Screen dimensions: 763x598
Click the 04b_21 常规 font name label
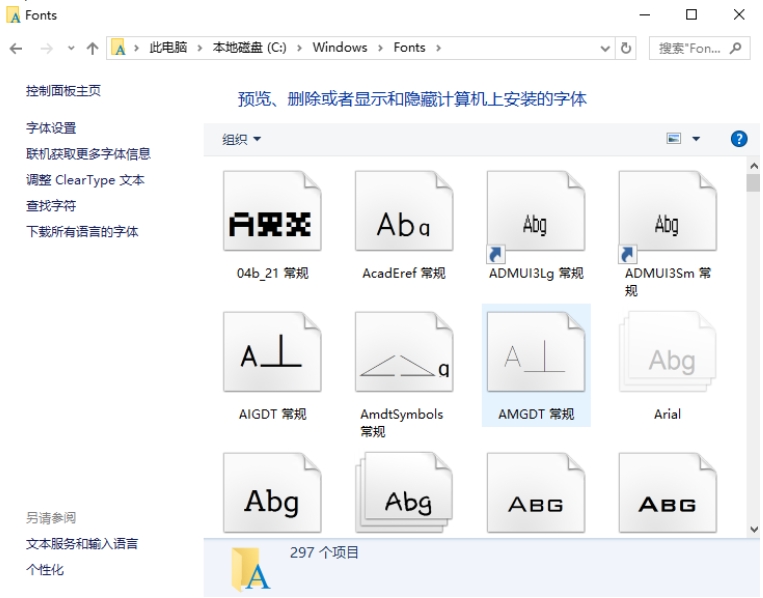(x=272, y=273)
